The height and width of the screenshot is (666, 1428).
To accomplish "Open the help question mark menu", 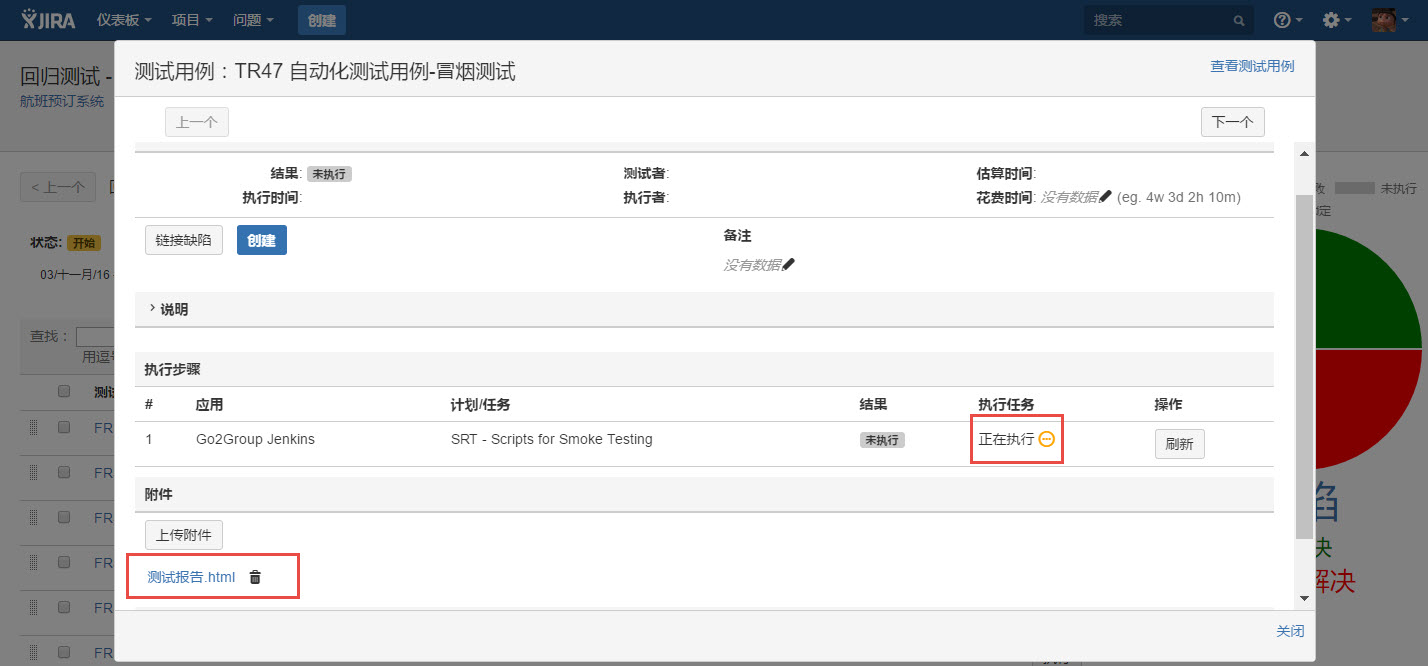I will (1286, 20).
